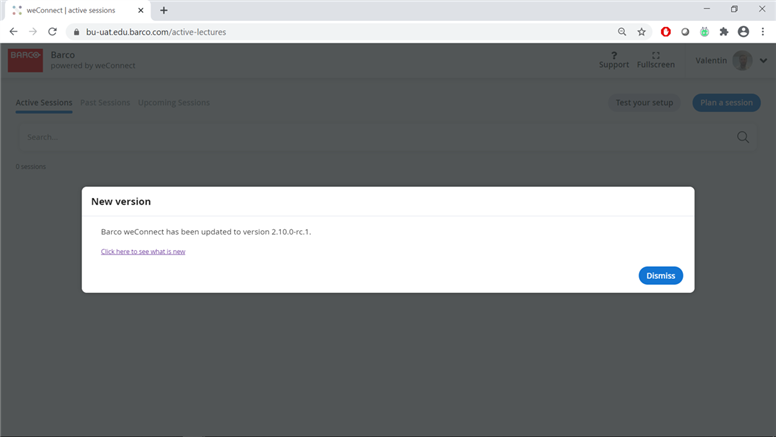
Task: Click the padlock site info icon
Action: coord(76,32)
